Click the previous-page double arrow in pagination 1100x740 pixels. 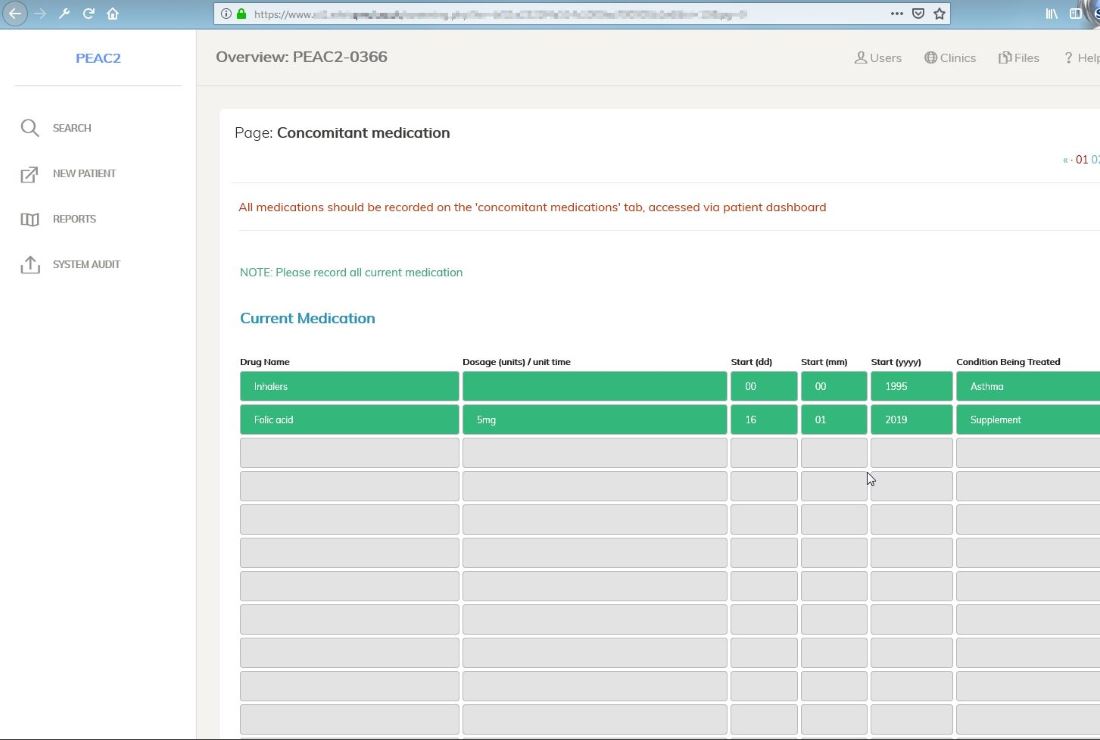(x=1065, y=161)
